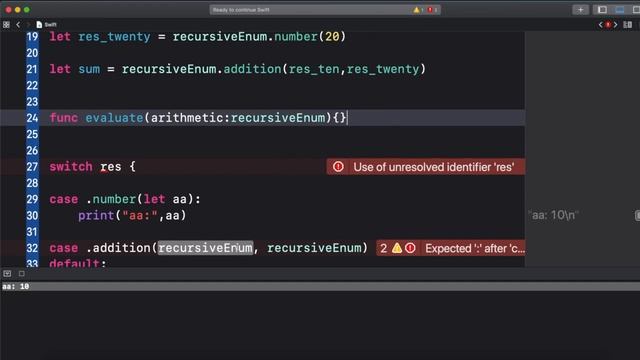640x360 pixels.
Task: Go forward in editor navigation history
Action: click(28, 25)
